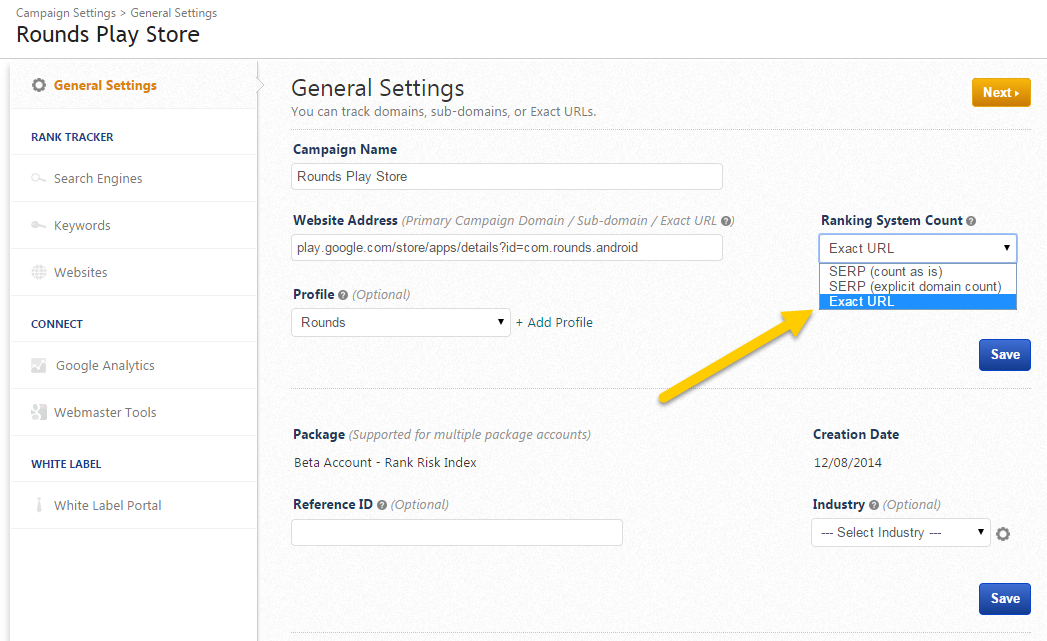Click the globe icon beside Websites

(x=39, y=272)
